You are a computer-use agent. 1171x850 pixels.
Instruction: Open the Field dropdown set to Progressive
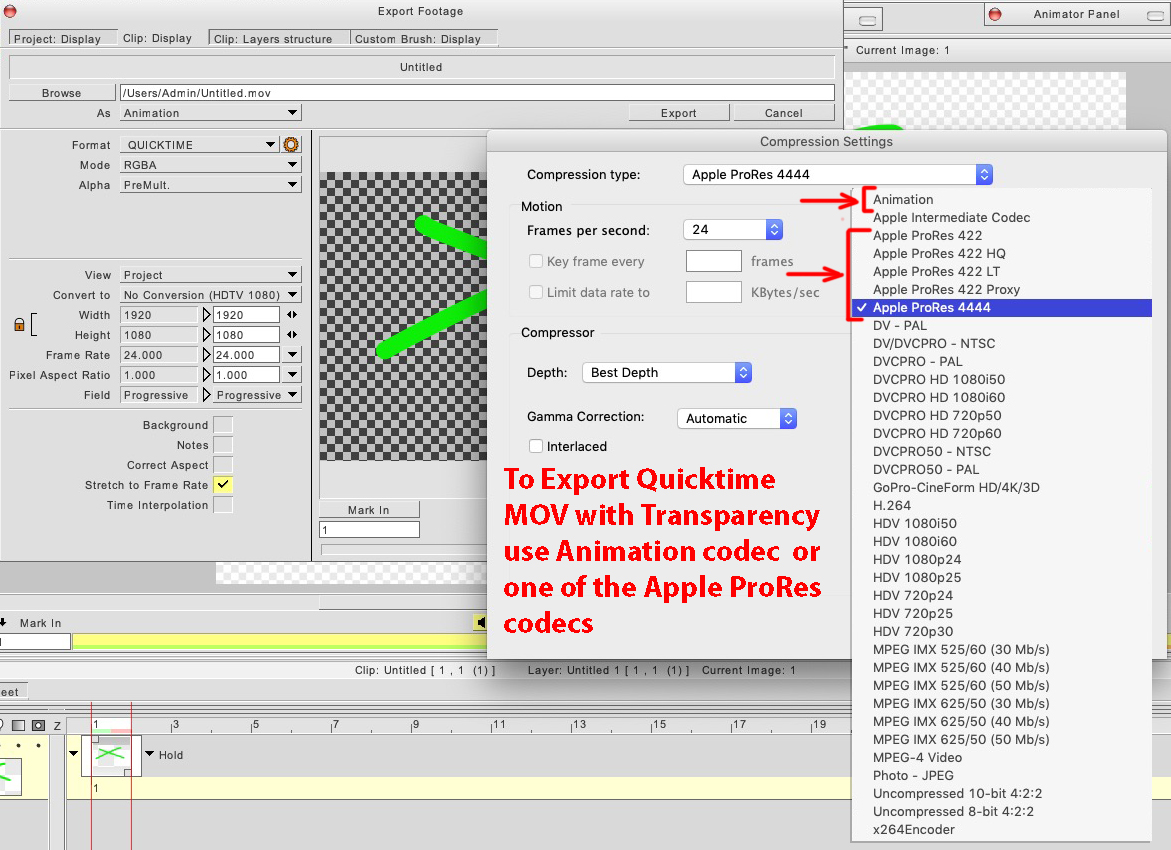[x=257, y=395]
